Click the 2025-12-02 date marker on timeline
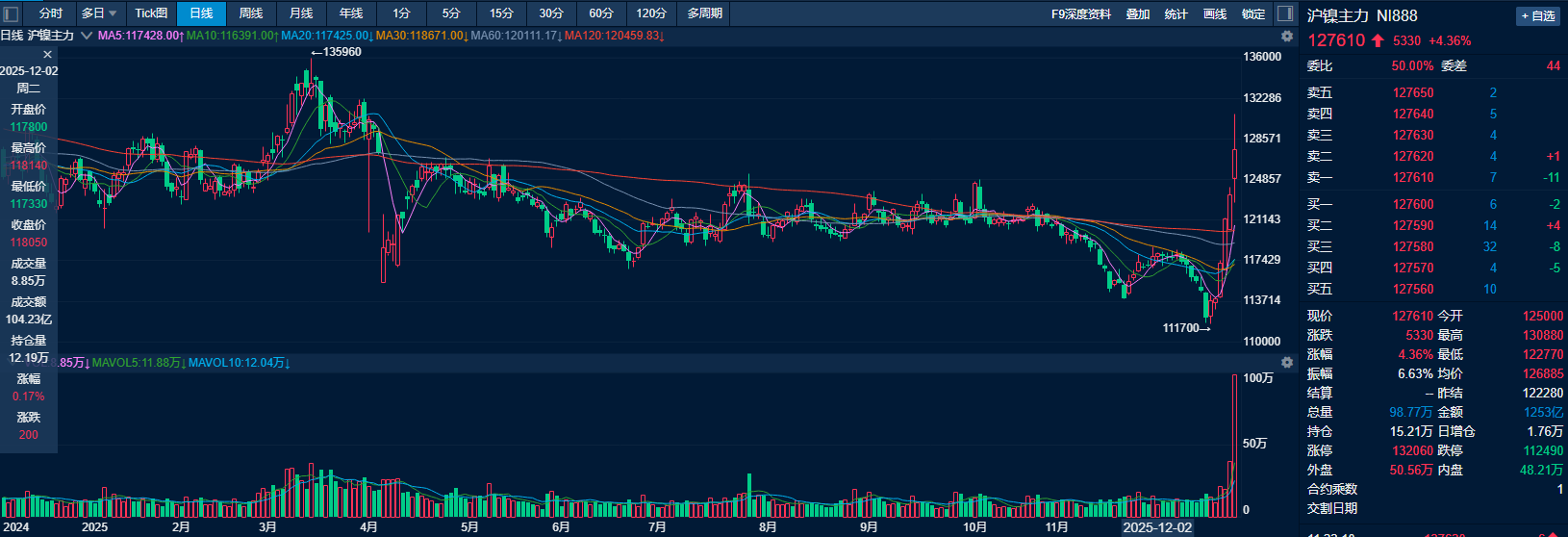Viewport: 1568px width, 537px height. pos(1157,527)
